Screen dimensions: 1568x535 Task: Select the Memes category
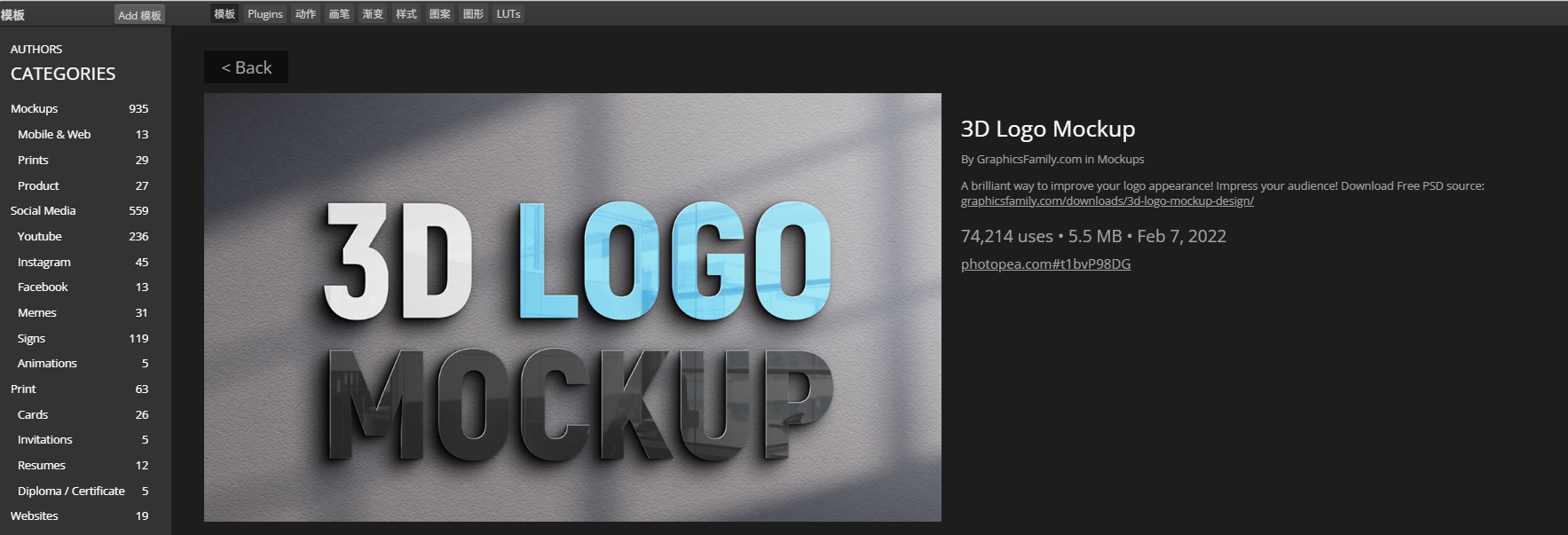(37, 313)
